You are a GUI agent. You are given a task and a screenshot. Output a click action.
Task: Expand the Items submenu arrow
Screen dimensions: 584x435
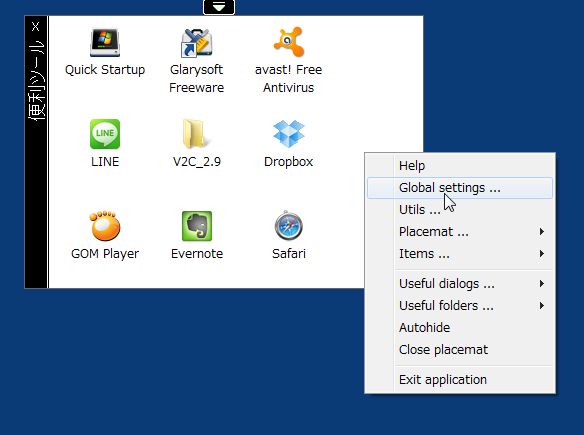(542, 254)
